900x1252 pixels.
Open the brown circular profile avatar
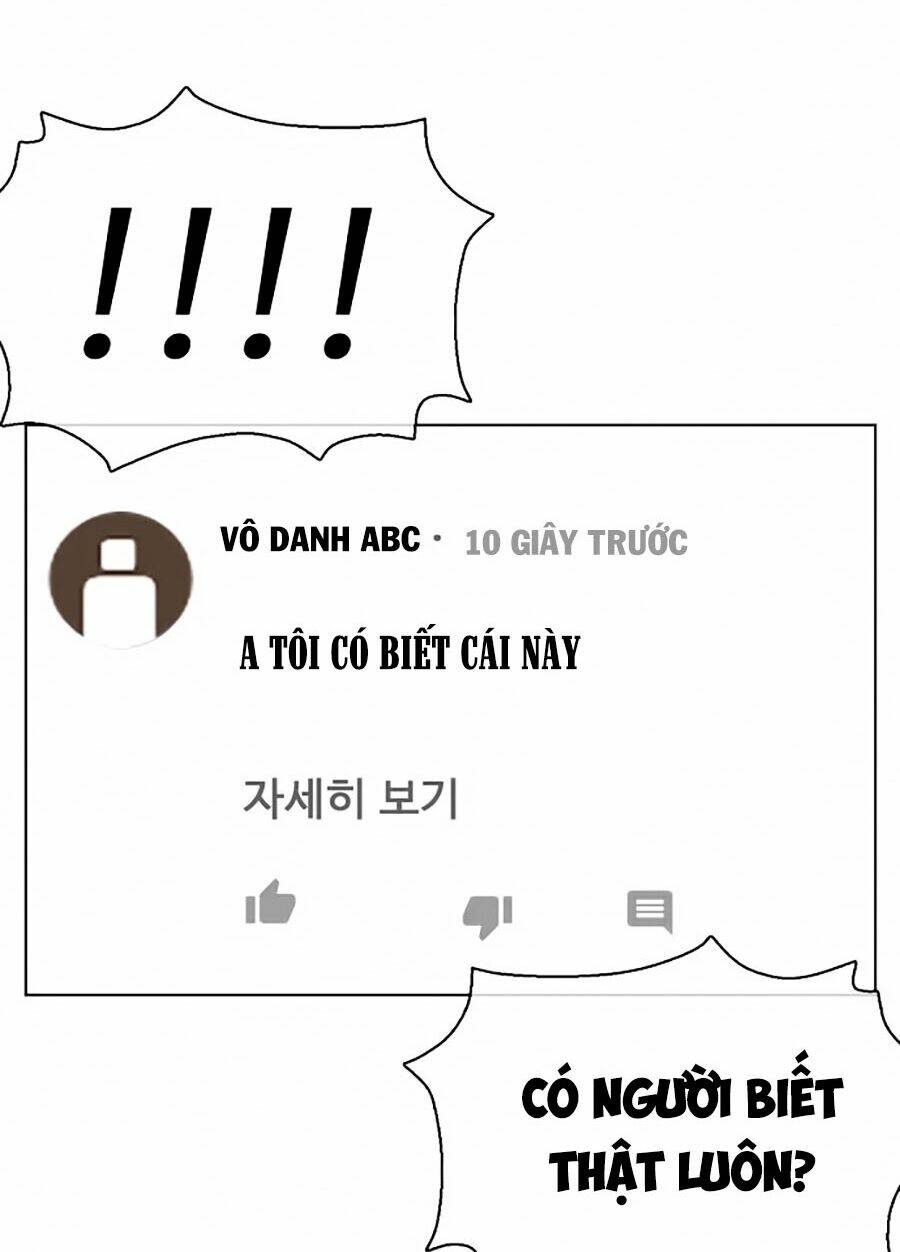pyautogui.click(x=120, y=579)
